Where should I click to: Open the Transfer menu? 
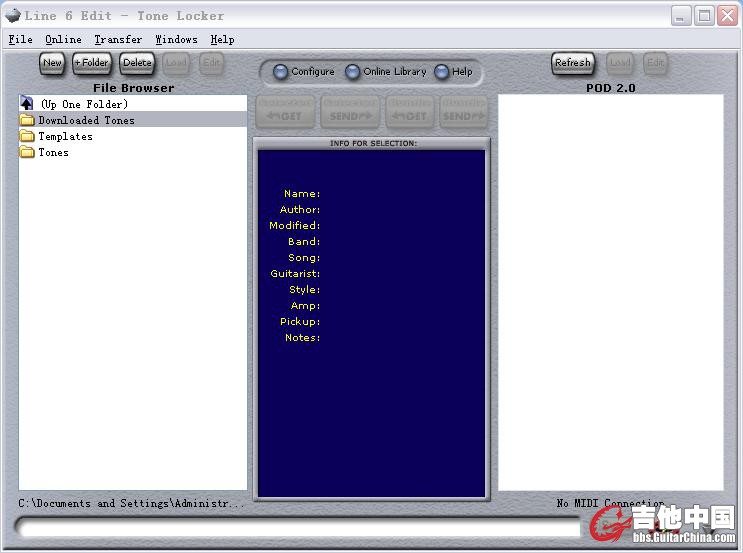pos(118,40)
